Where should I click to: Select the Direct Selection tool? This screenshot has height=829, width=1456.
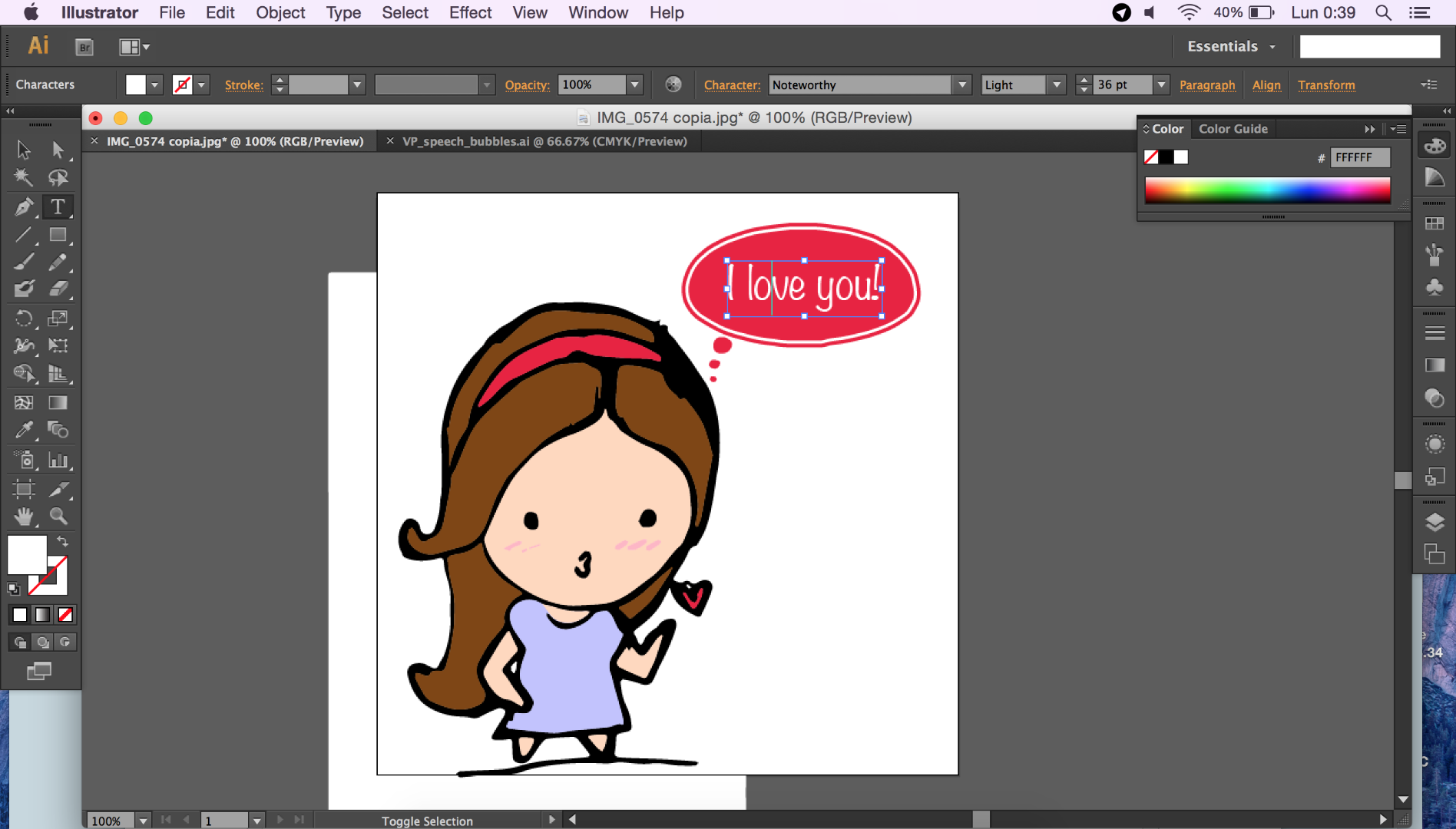coord(58,149)
